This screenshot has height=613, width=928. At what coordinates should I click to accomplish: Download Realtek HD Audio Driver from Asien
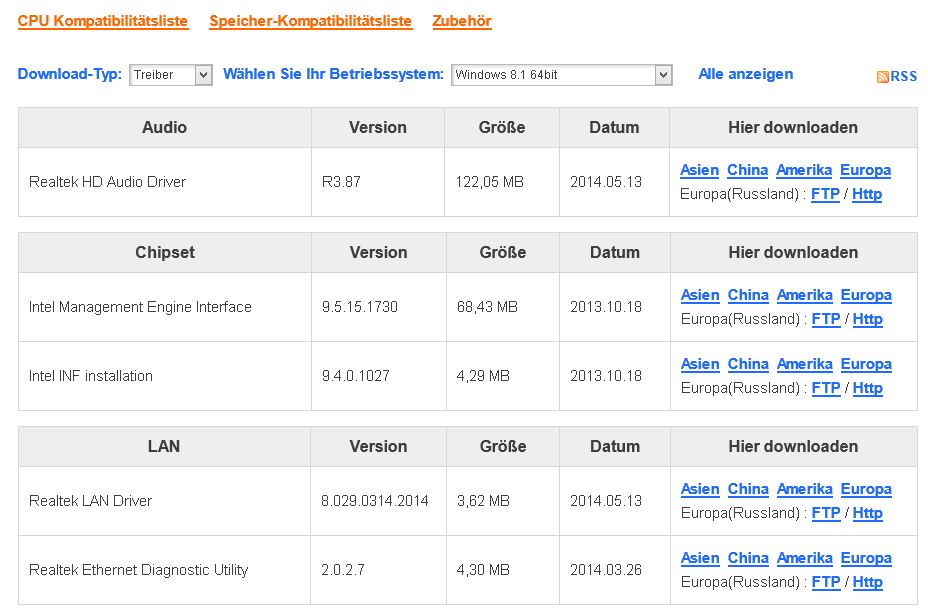point(699,170)
